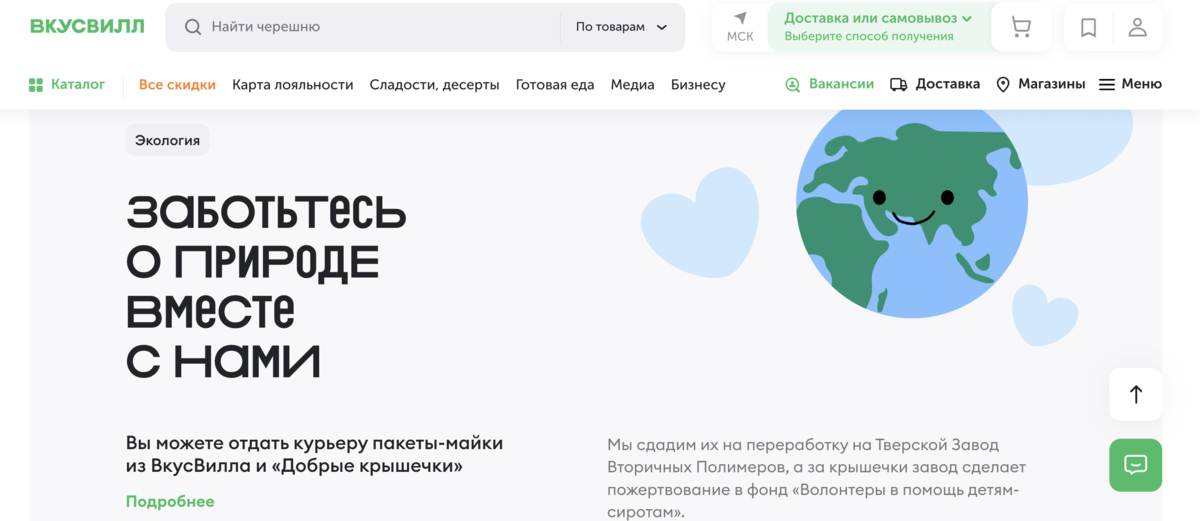Image resolution: width=1200 pixels, height=521 pixels.
Task: Open the Каталог menu
Action: pos(67,85)
